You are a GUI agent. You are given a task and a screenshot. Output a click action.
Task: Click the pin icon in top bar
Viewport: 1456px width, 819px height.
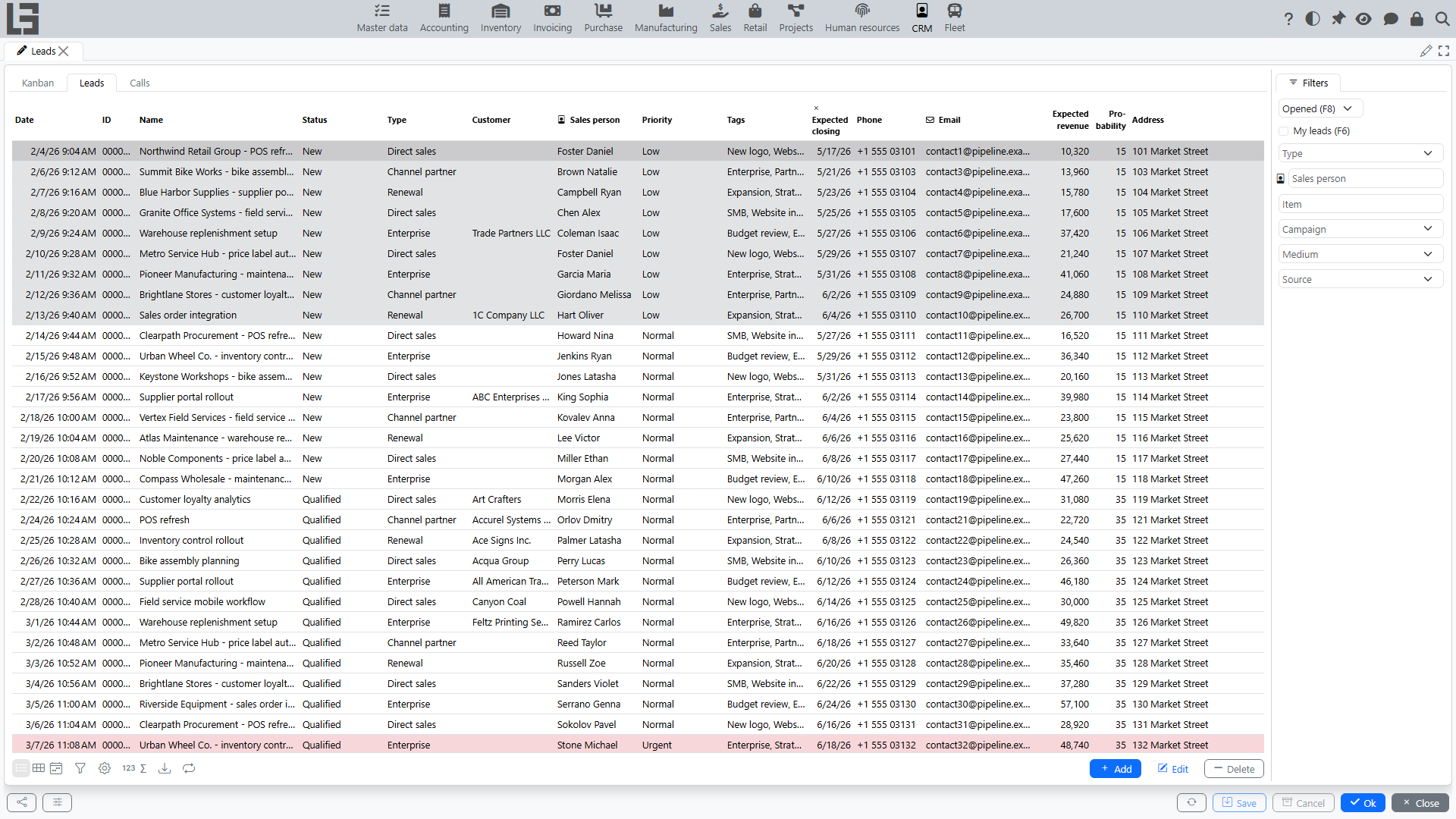(1338, 19)
